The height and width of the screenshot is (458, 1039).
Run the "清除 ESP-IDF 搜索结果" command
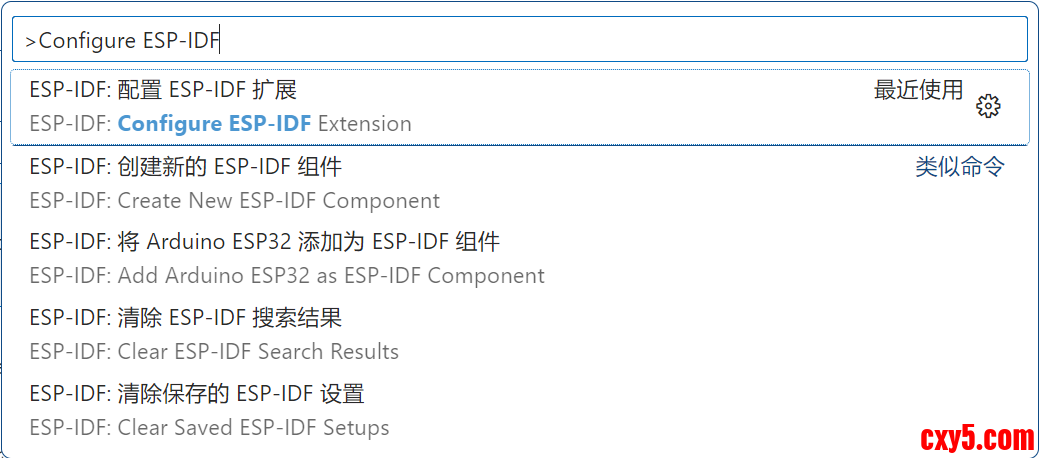(x=185, y=318)
